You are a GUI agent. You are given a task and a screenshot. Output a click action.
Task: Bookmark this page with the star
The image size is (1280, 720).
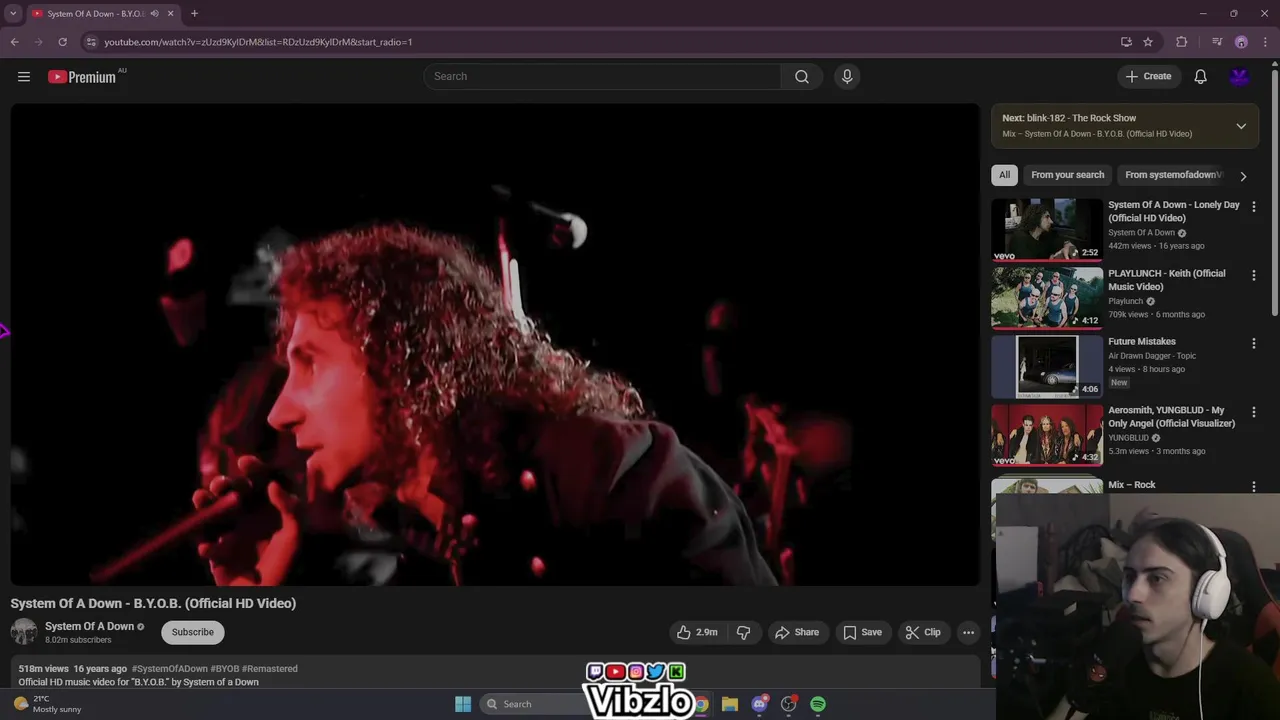pos(1148,42)
